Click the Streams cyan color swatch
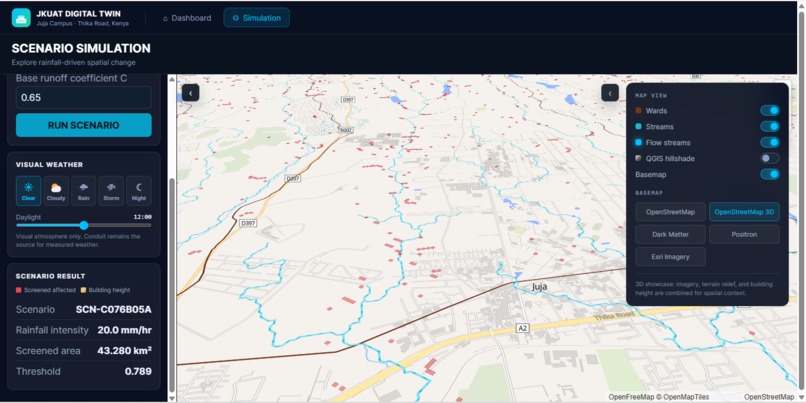Image resolution: width=806 pixels, height=403 pixels. (638, 126)
